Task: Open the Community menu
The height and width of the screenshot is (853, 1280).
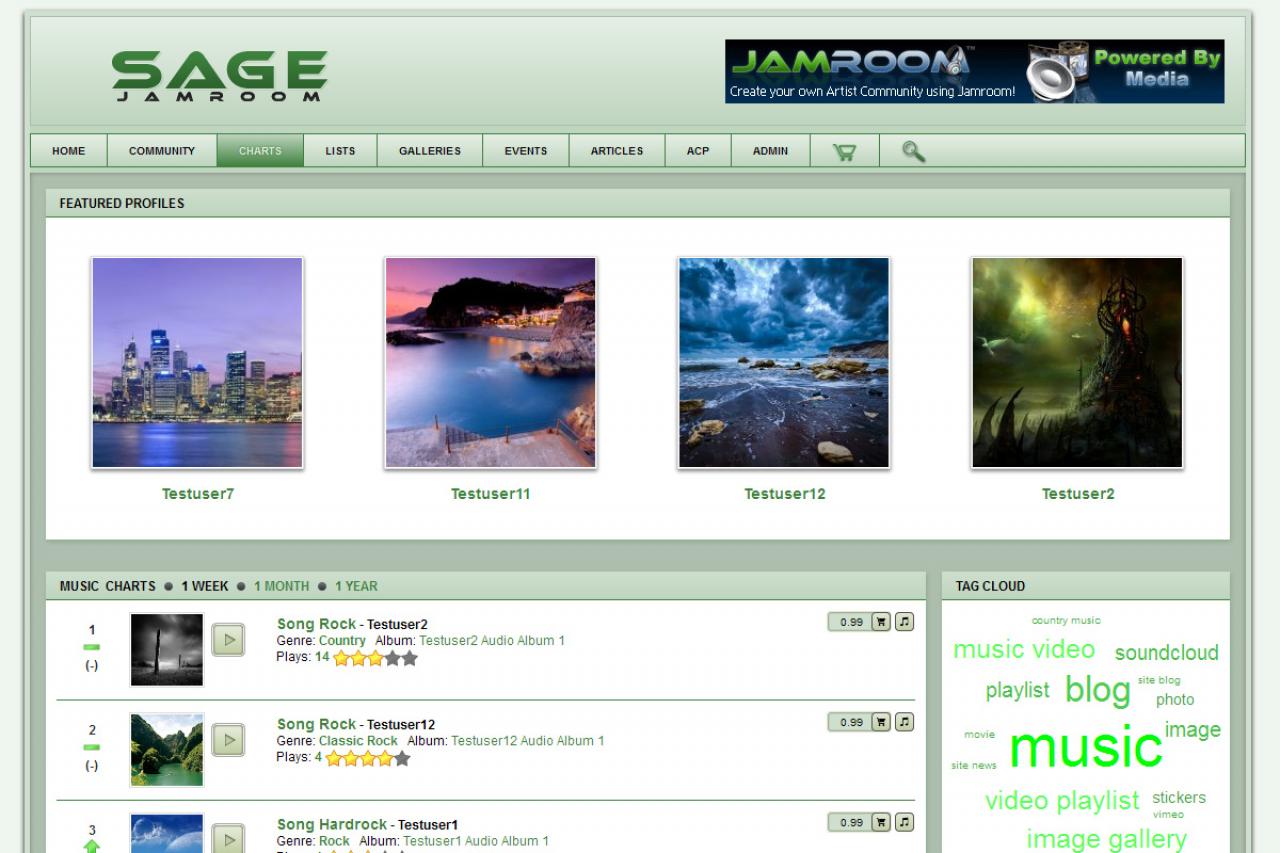Action: click(162, 151)
